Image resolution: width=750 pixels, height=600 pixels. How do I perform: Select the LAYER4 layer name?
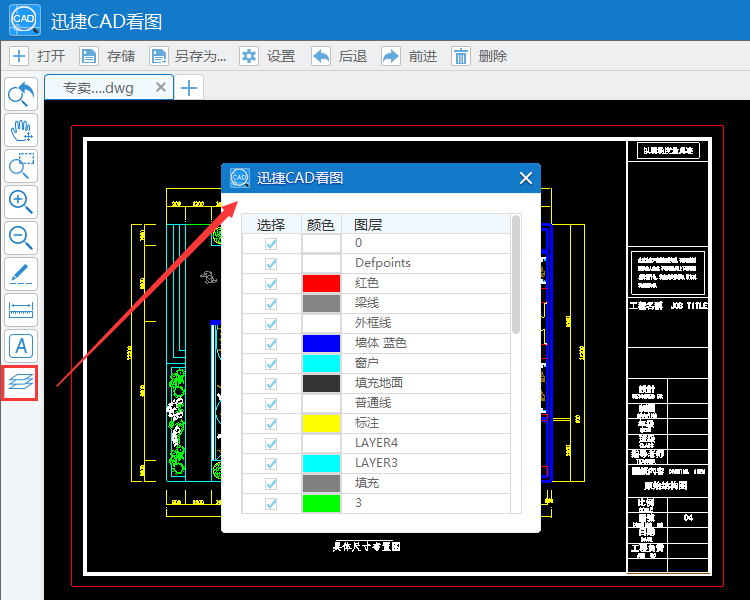tap(376, 443)
